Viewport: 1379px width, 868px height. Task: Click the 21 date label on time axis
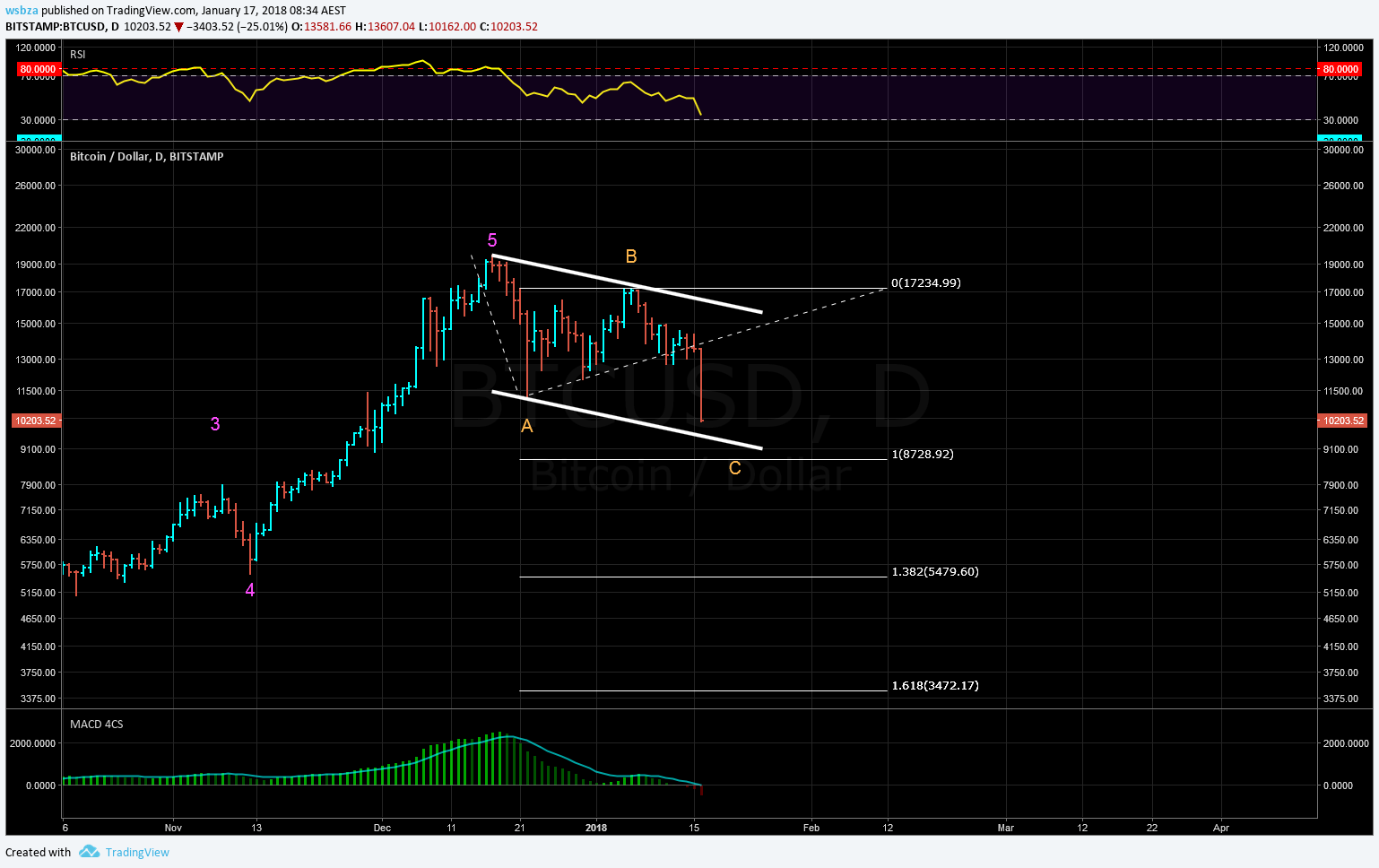click(520, 828)
